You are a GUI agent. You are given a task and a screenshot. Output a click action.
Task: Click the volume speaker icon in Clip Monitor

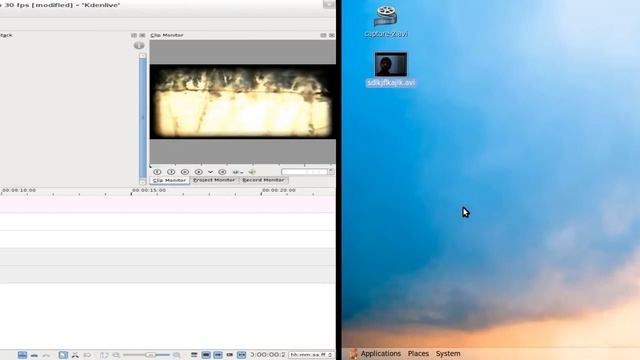click(252, 172)
